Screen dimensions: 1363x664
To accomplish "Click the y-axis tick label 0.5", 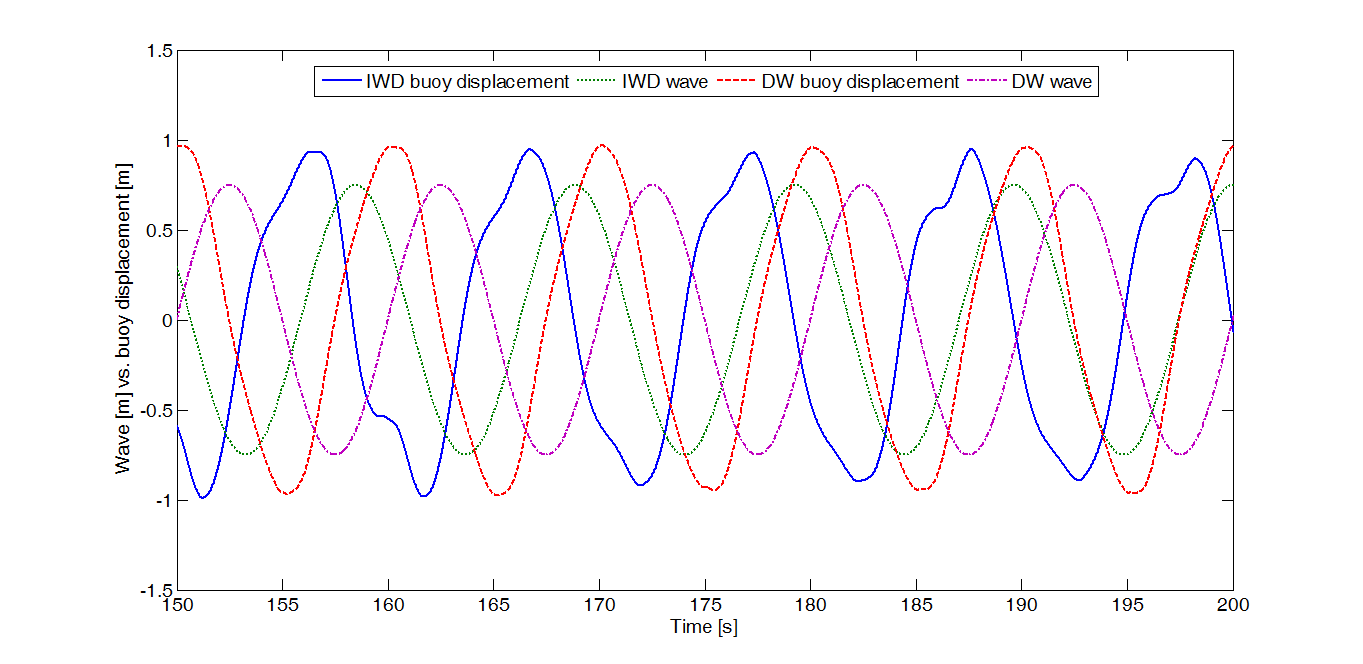I will point(159,231).
